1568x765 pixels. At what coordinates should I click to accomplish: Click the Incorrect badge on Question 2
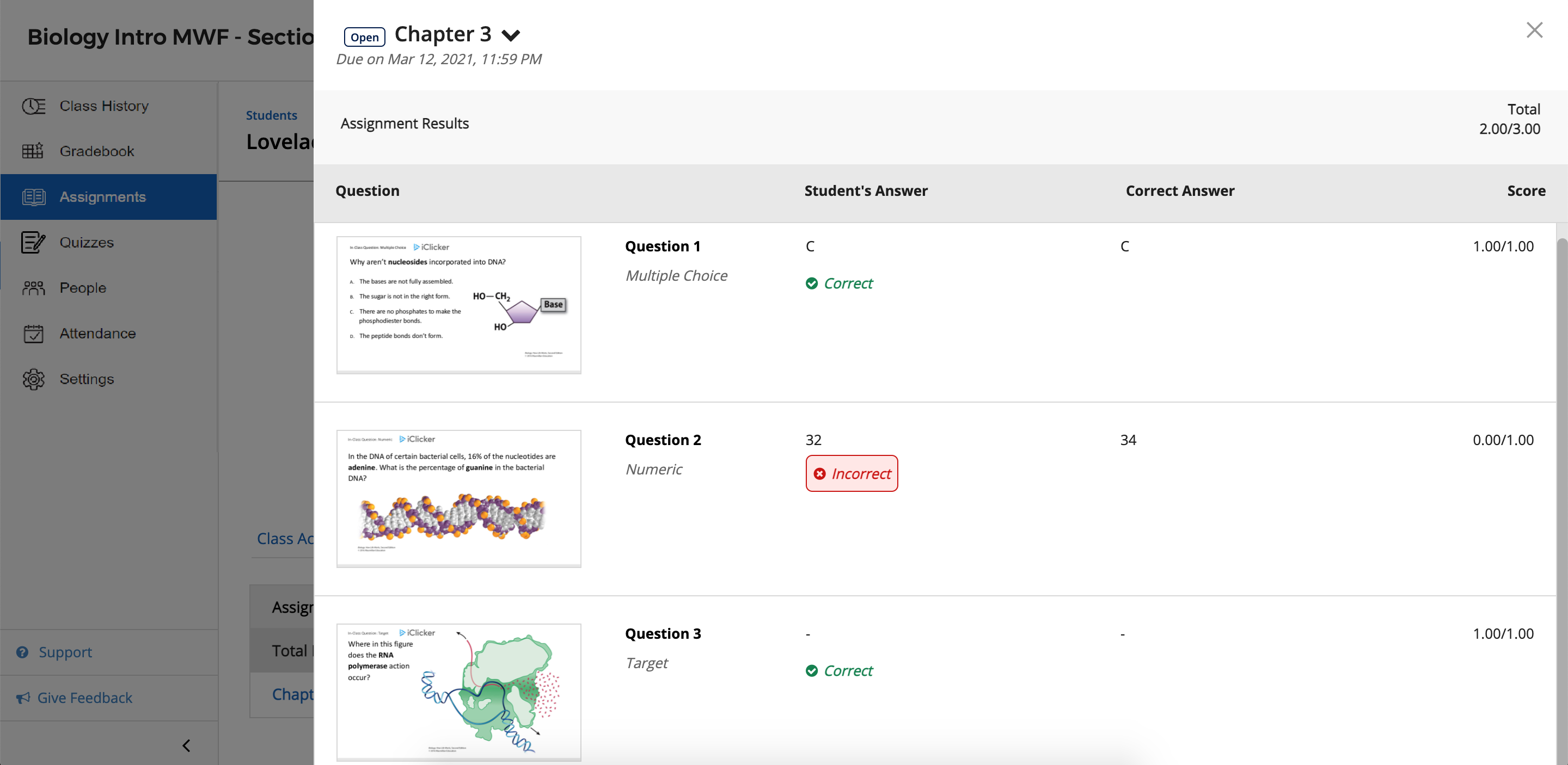click(x=852, y=473)
